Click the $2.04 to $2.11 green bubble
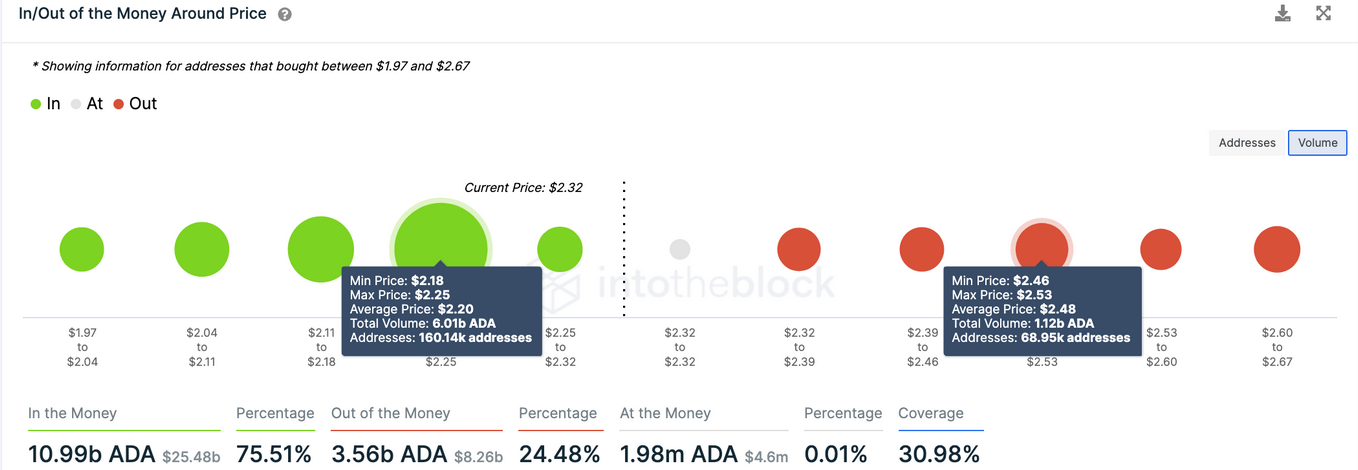The image size is (1358, 470). coord(202,250)
